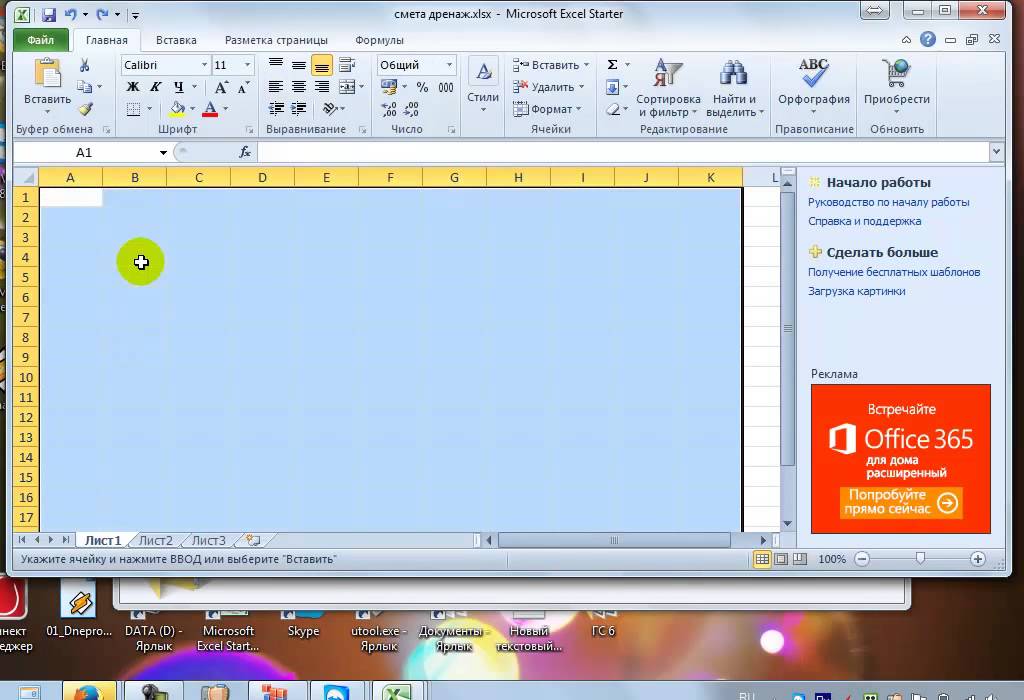This screenshot has width=1024, height=700.
Task: Click the text orientation icon
Action: pos(330,108)
